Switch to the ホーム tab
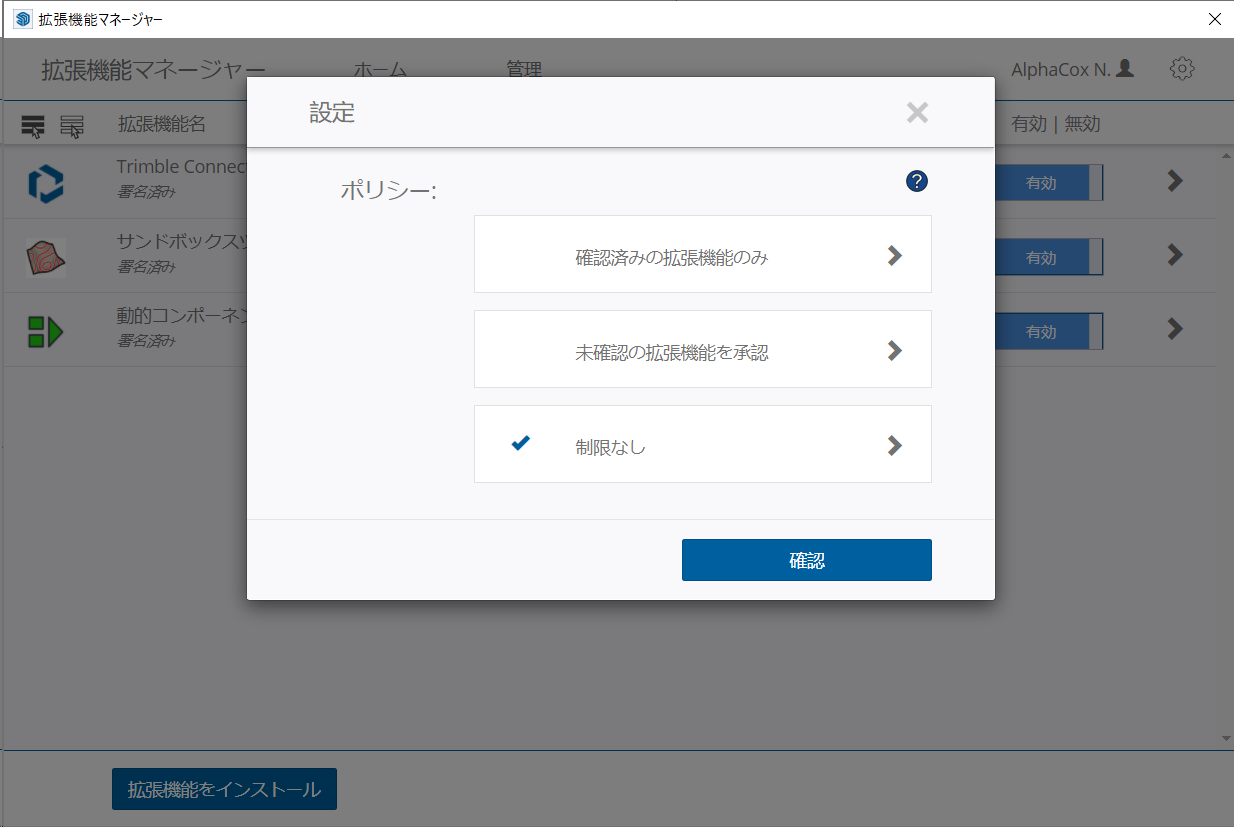Screen dimensions: 1234x827 380,70
